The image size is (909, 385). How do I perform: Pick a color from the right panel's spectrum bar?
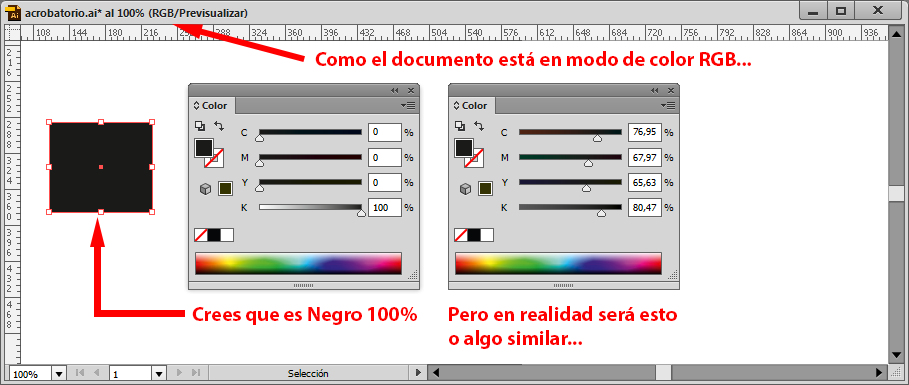(x=558, y=263)
